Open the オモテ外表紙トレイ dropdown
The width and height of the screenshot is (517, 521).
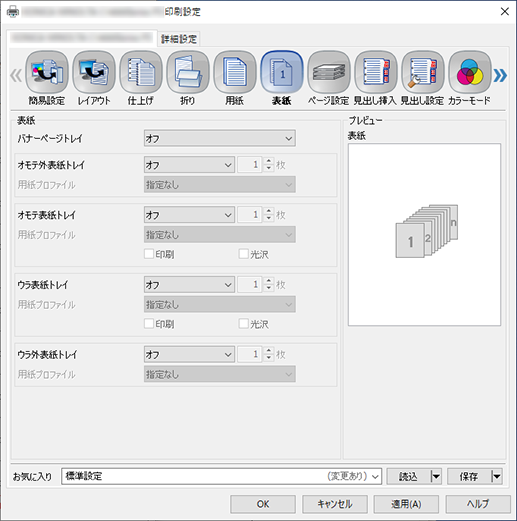point(189,165)
